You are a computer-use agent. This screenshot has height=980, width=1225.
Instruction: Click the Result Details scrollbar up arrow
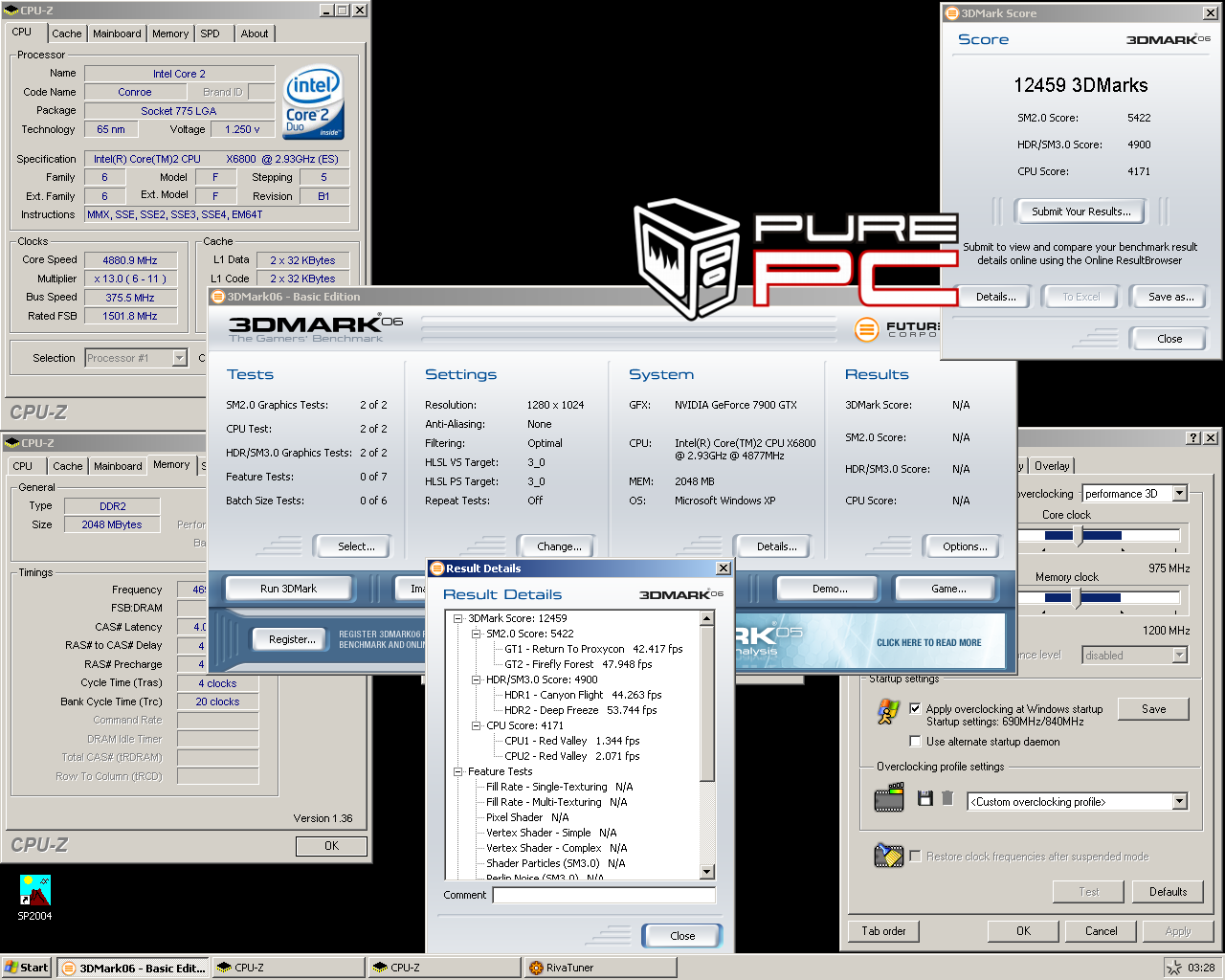[x=707, y=618]
